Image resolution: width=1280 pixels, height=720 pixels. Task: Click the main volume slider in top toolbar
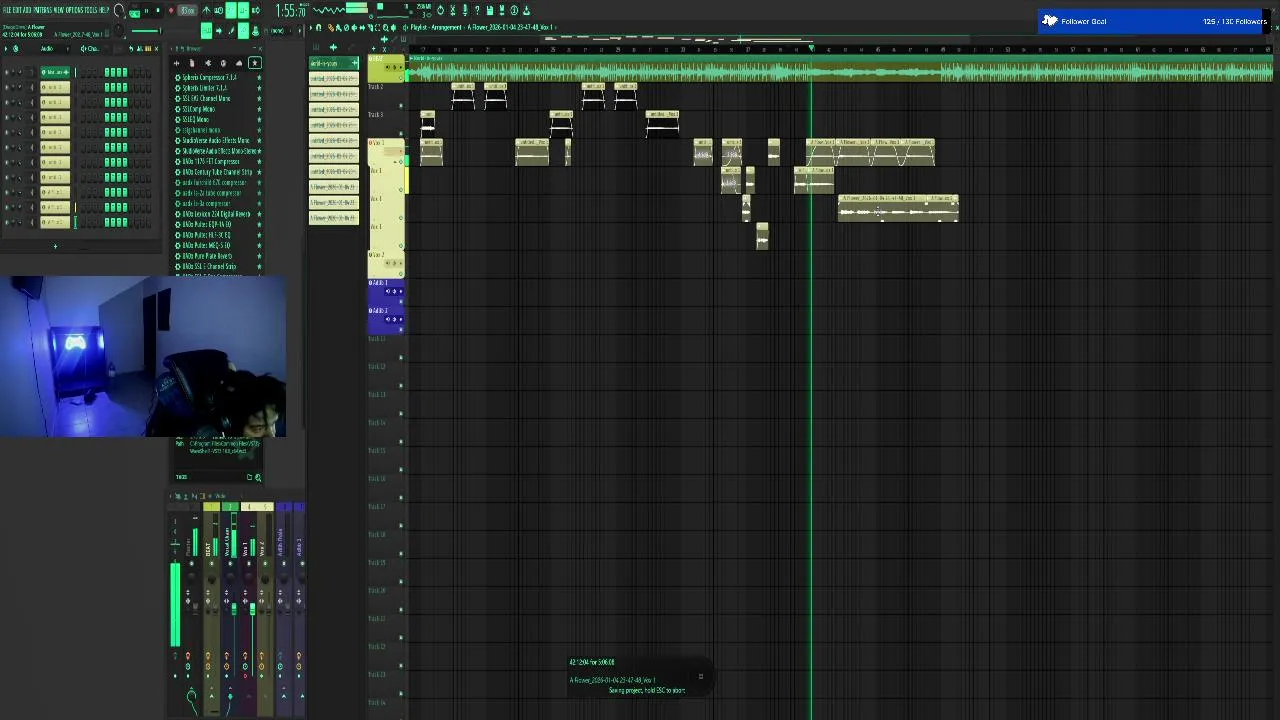146,31
